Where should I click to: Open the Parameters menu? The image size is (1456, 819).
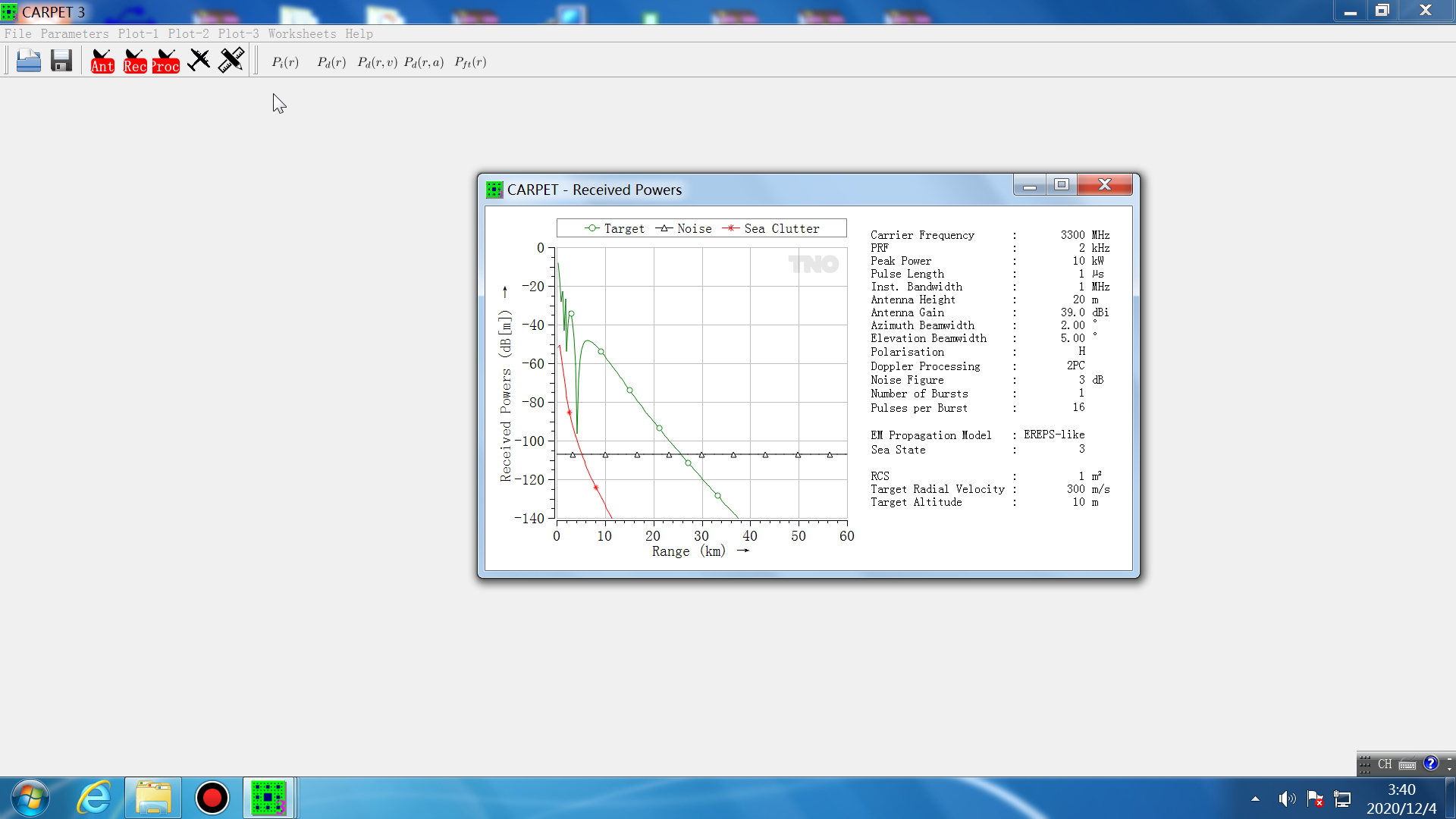pos(74,33)
